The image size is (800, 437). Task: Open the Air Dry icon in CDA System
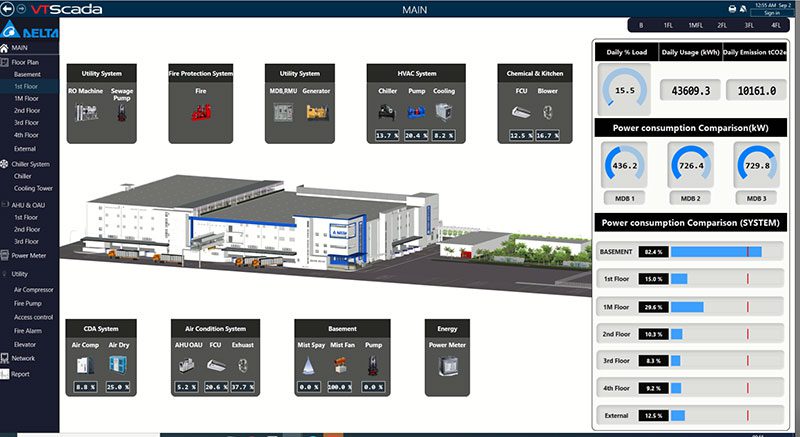[119, 366]
